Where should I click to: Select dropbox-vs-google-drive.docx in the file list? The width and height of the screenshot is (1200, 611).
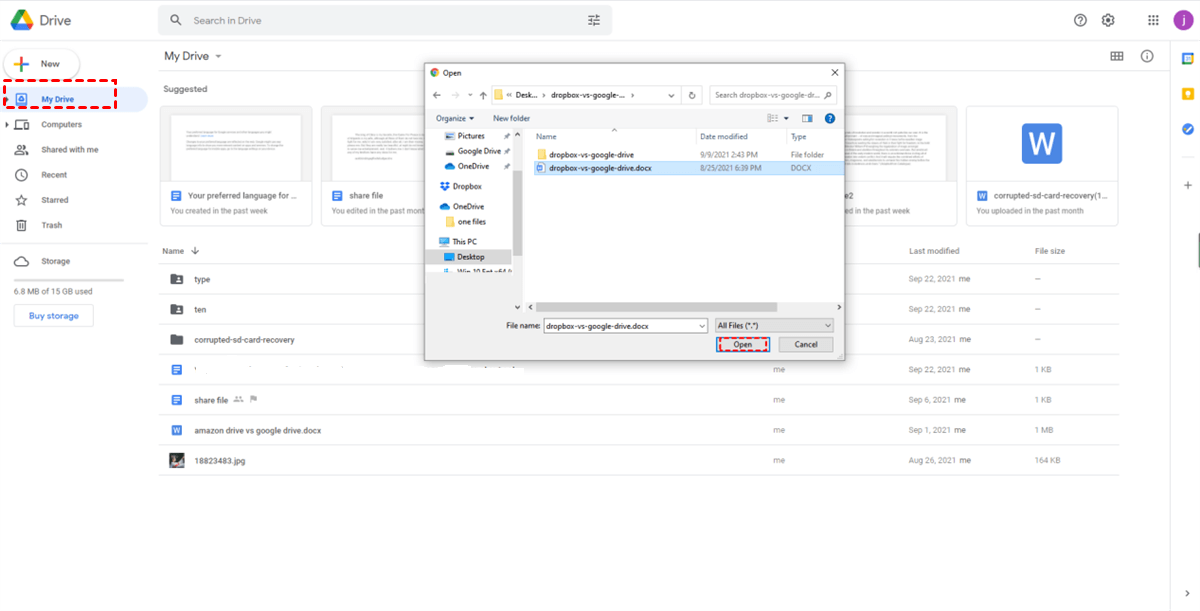pyautogui.click(x=600, y=168)
